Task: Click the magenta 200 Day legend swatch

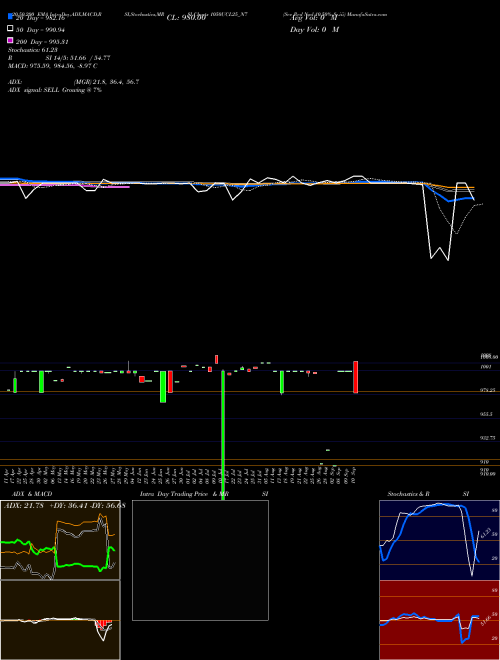Action: tap(11, 40)
